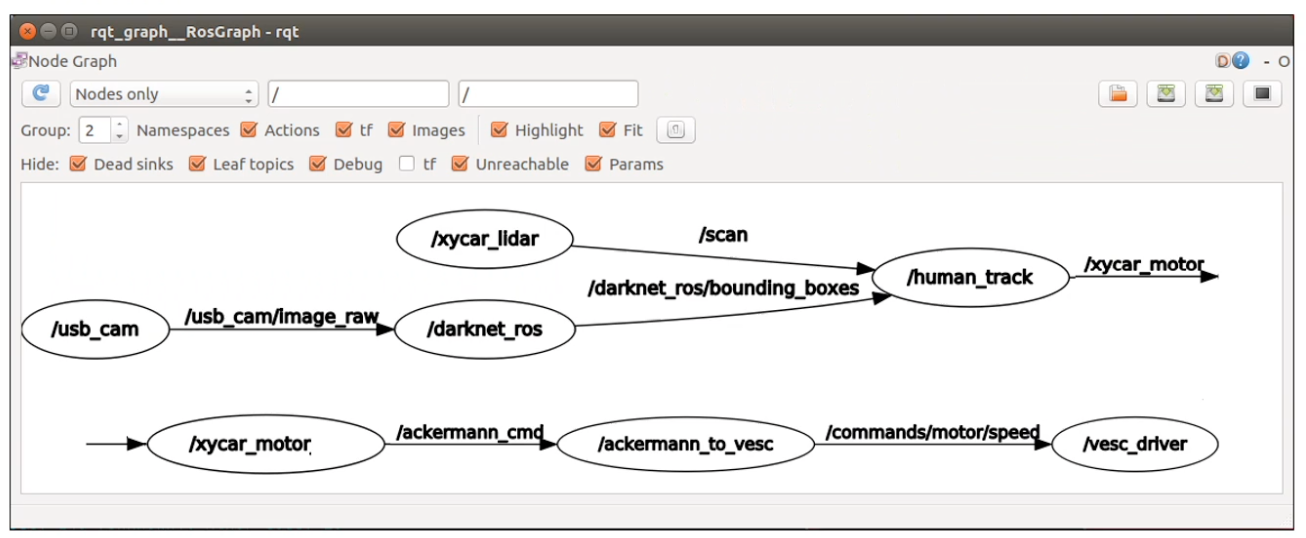Select the /ackermann_to_vesc node
1306x538 pixels.
[x=686, y=443]
